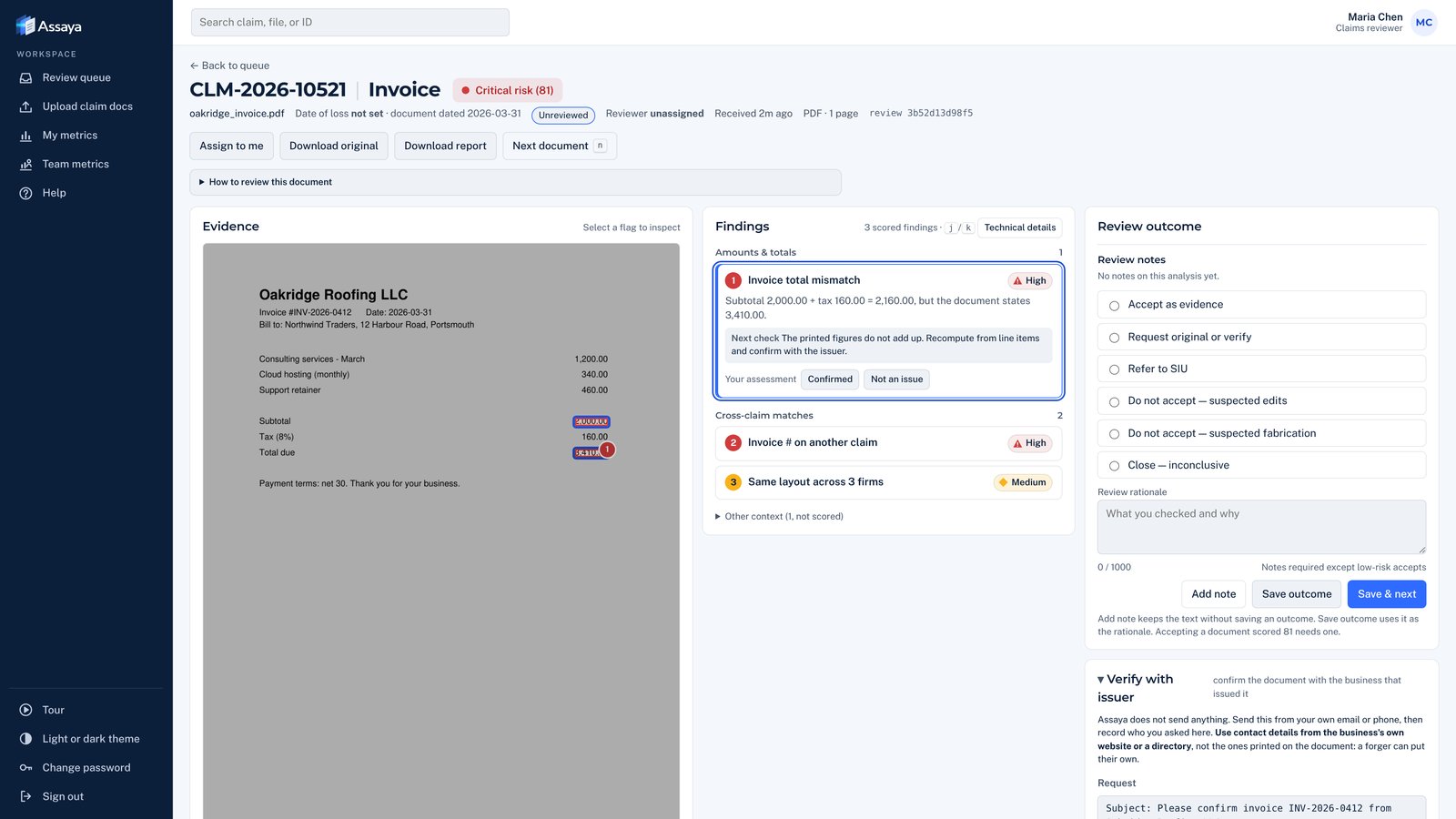Image resolution: width=1456 pixels, height=819 pixels.
Task: Click Save & next
Action: click(1387, 594)
